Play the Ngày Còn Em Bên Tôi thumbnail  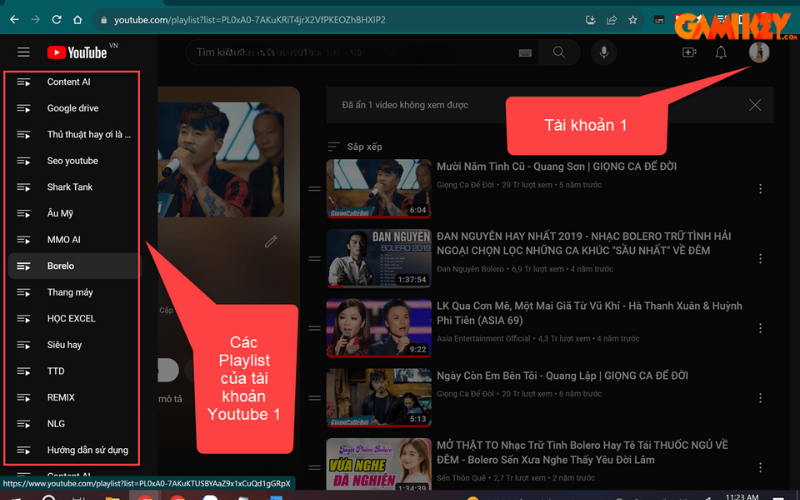click(379, 397)
